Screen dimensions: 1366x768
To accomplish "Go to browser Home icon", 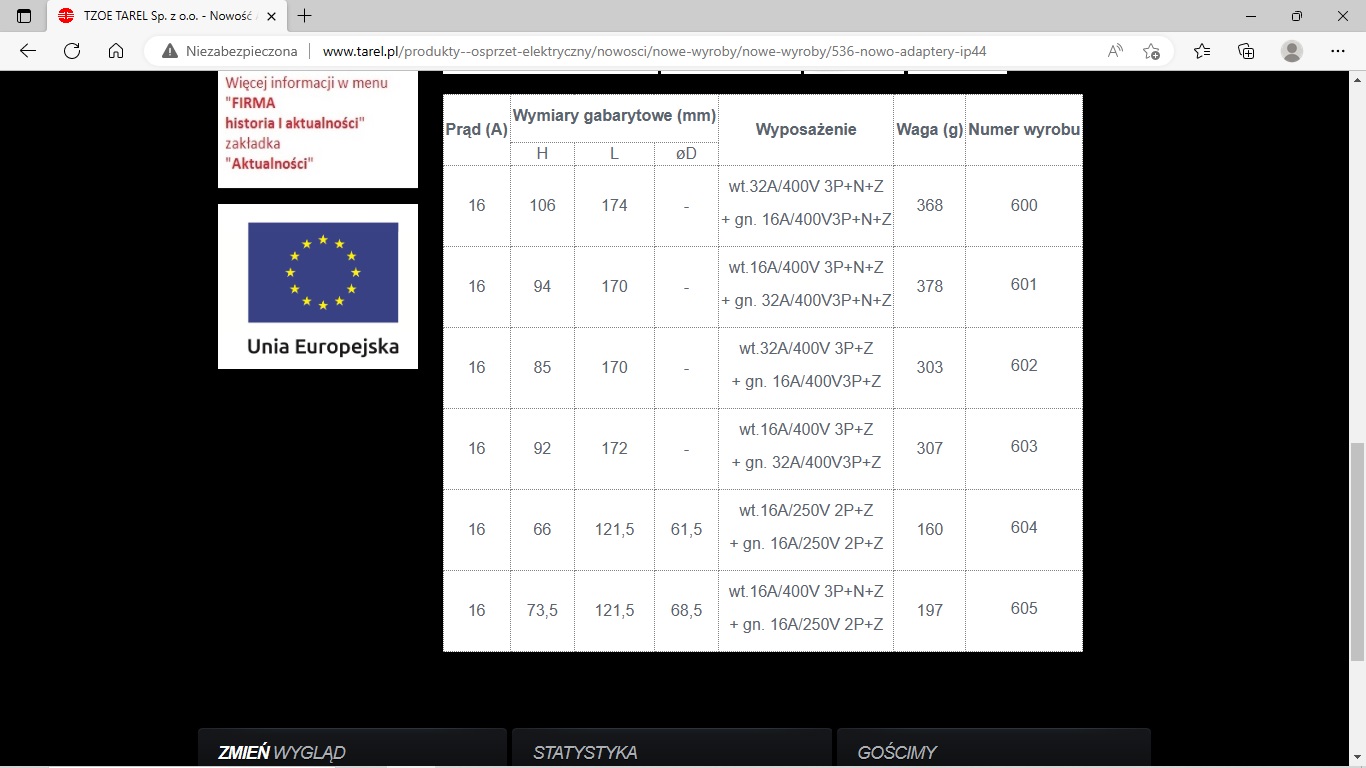I will [x=116, y=51].
